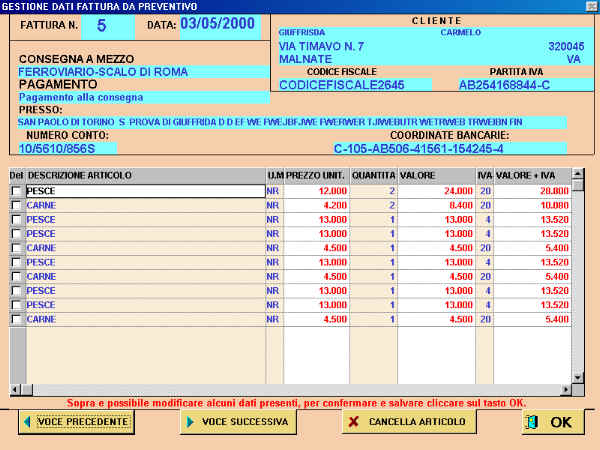The width and height of the screenshot is (600, 450).
Task: Click the VALORE + IVA column header
Action: (x=531, y=175)
